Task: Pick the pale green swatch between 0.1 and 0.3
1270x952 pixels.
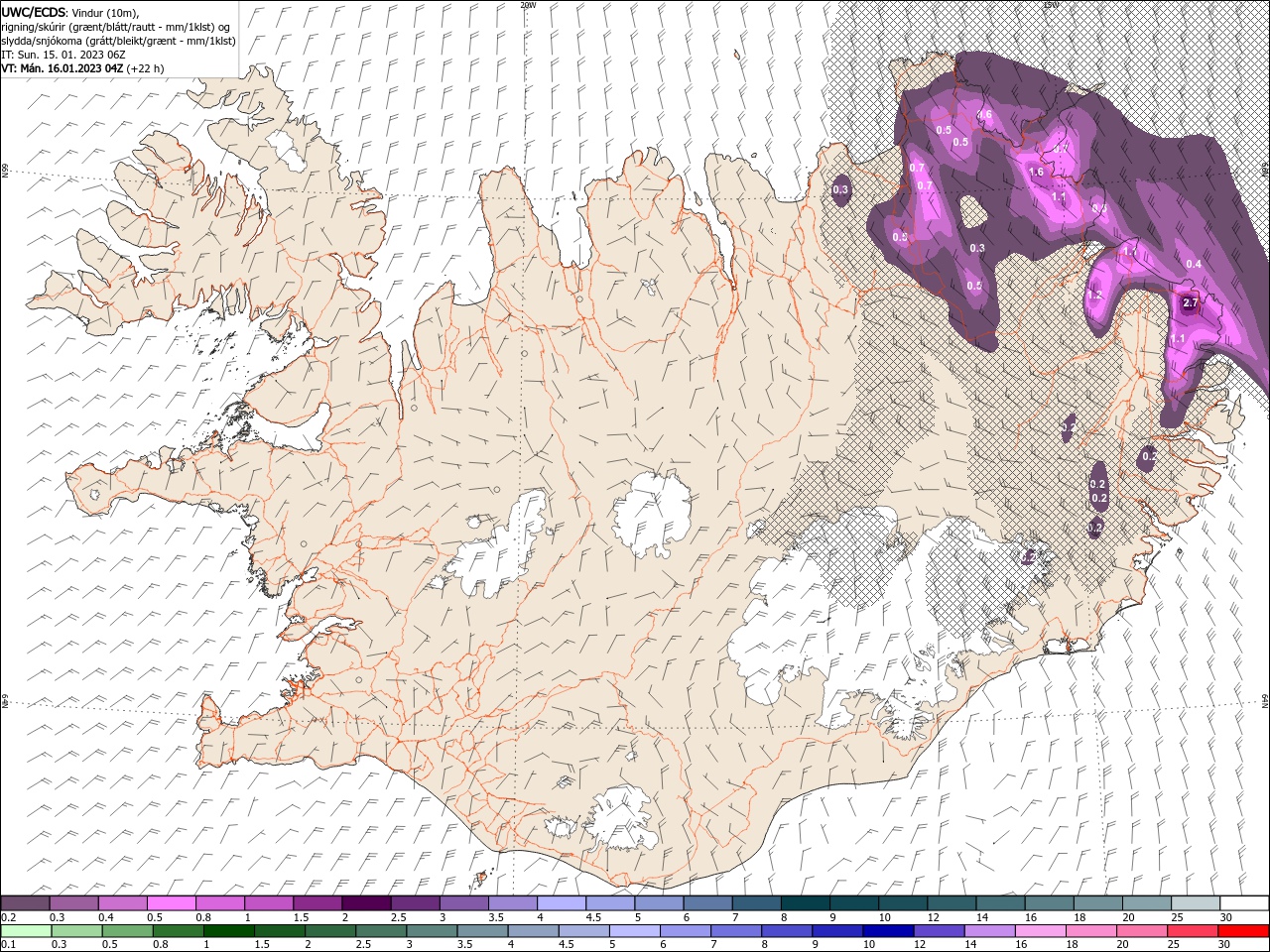Action: tap(25, 931)
